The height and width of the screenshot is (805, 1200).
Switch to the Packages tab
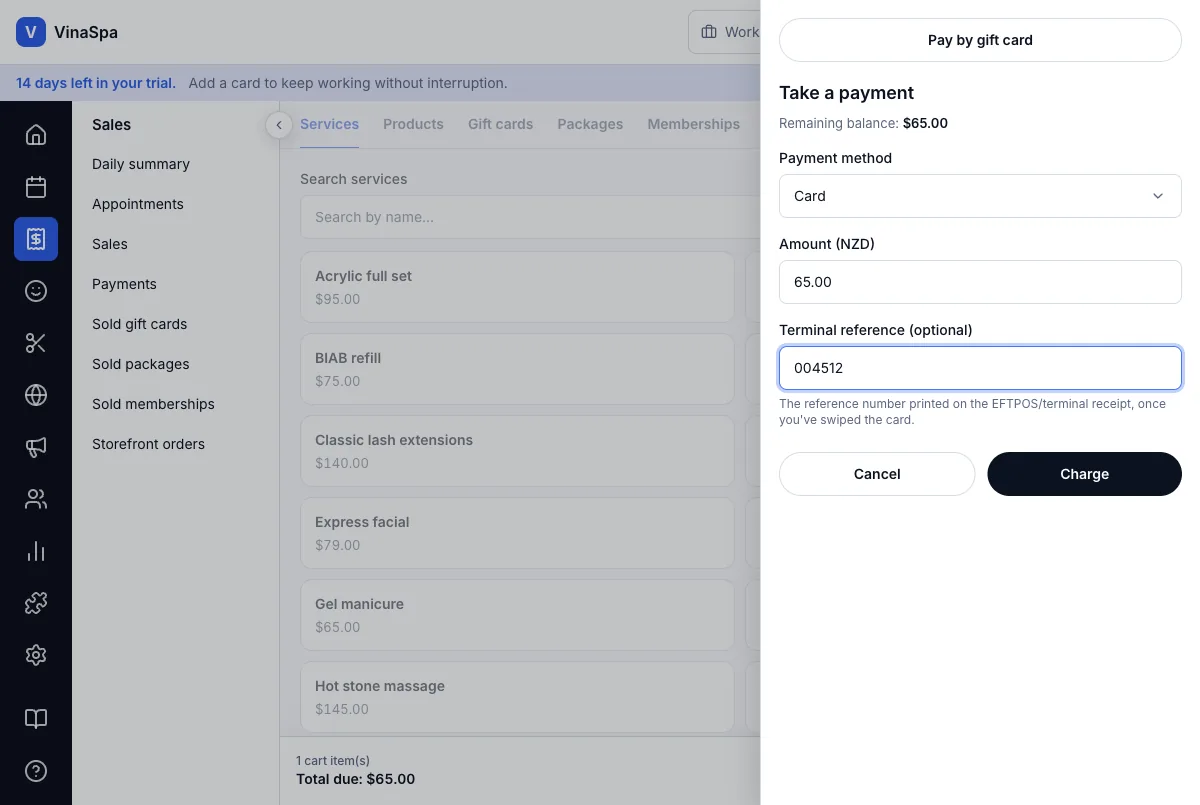590,124
